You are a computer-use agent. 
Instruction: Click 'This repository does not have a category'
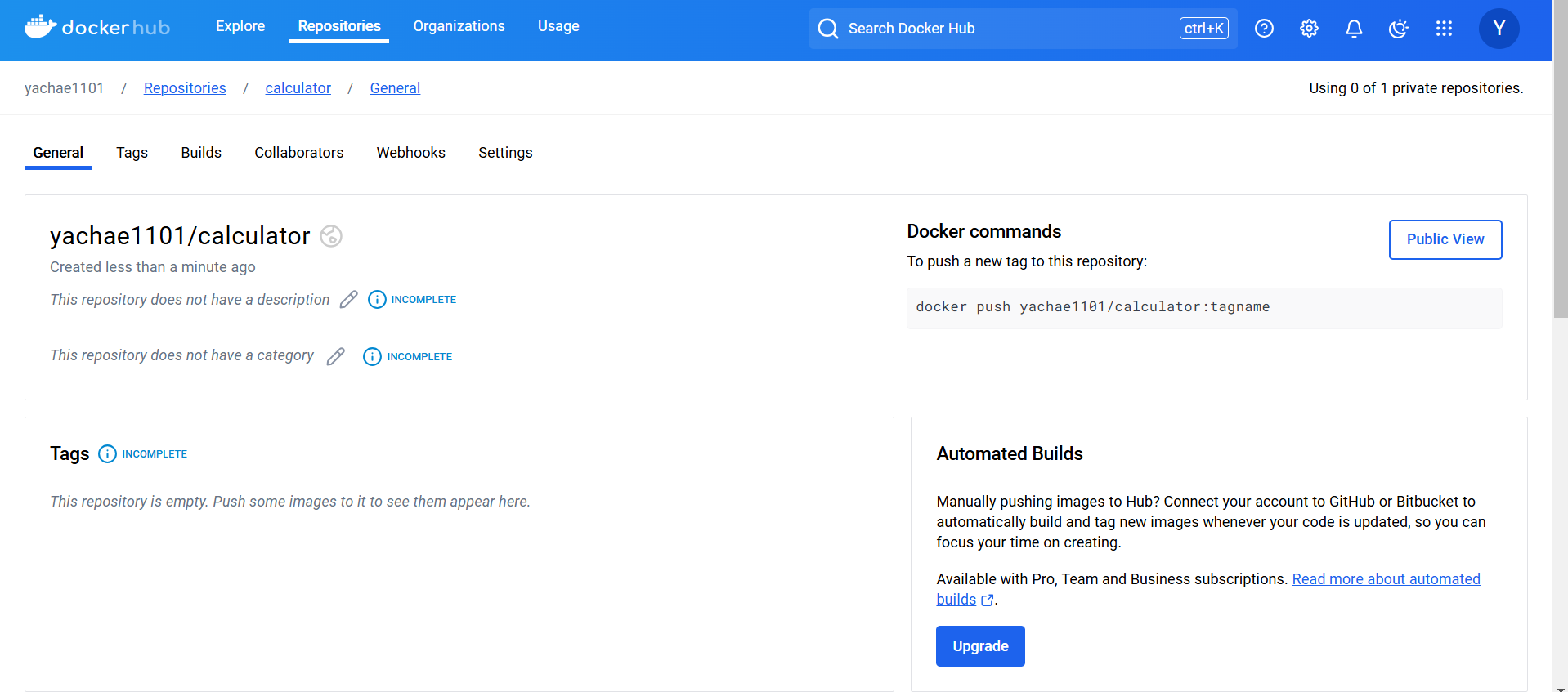point(181,355)
